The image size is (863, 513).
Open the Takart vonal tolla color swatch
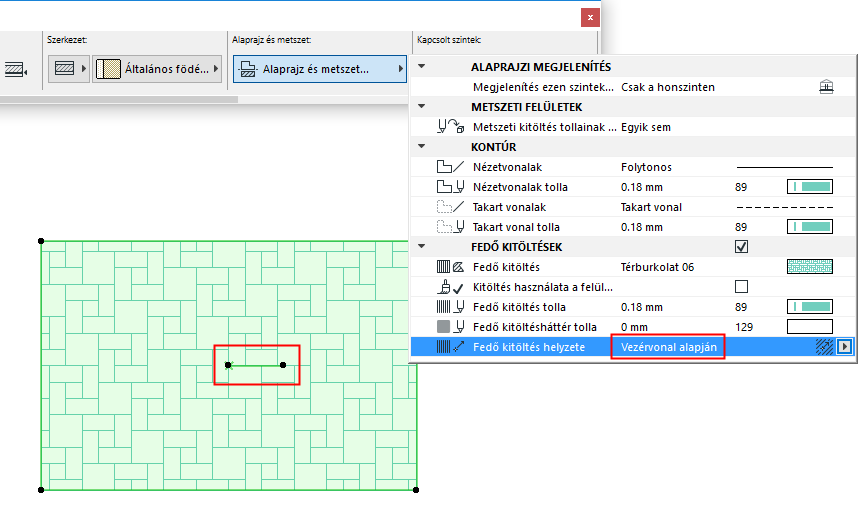[x=810, y=227]
